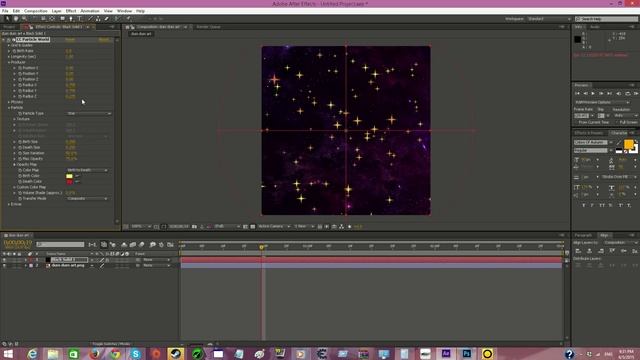This screenshot has width=640, height=360.
Task: Toggle Birth Rate stopwatch
Action: 14,51
